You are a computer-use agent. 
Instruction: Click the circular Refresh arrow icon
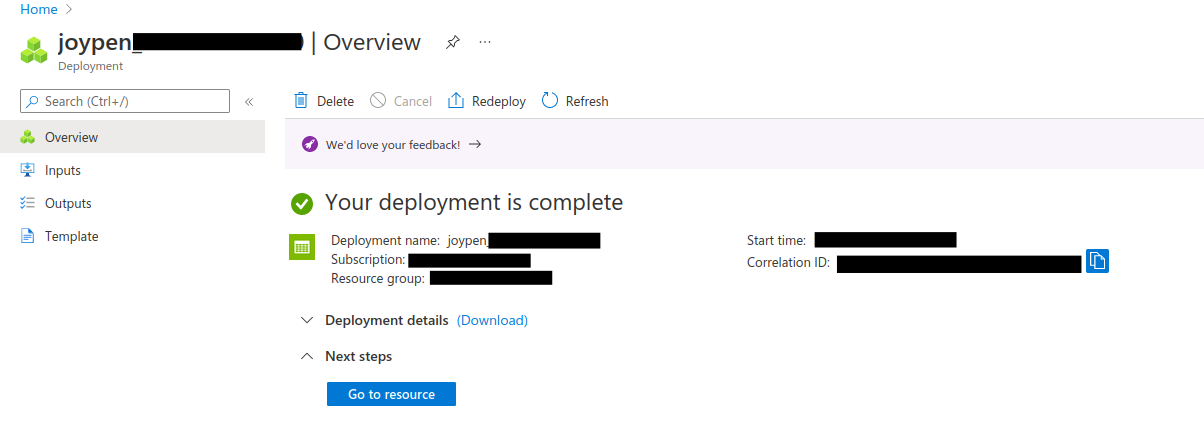[x=550, y=100]
